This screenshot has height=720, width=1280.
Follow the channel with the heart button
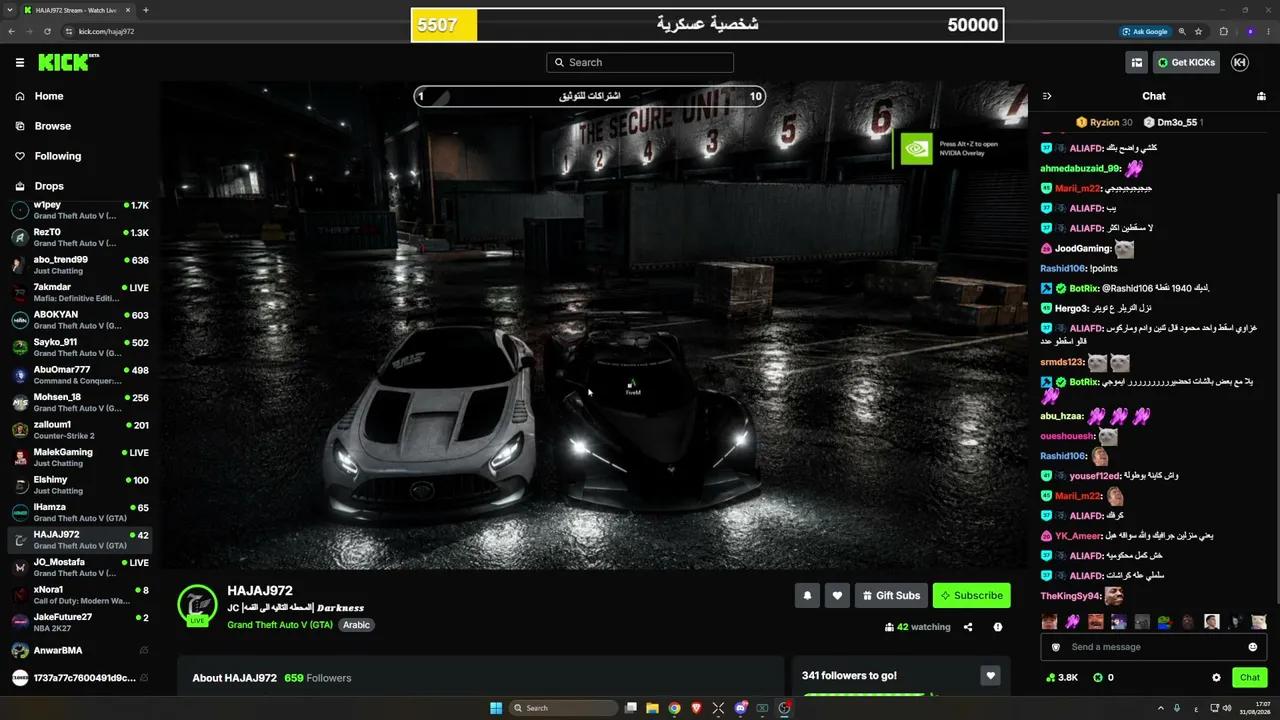point(837,595)
